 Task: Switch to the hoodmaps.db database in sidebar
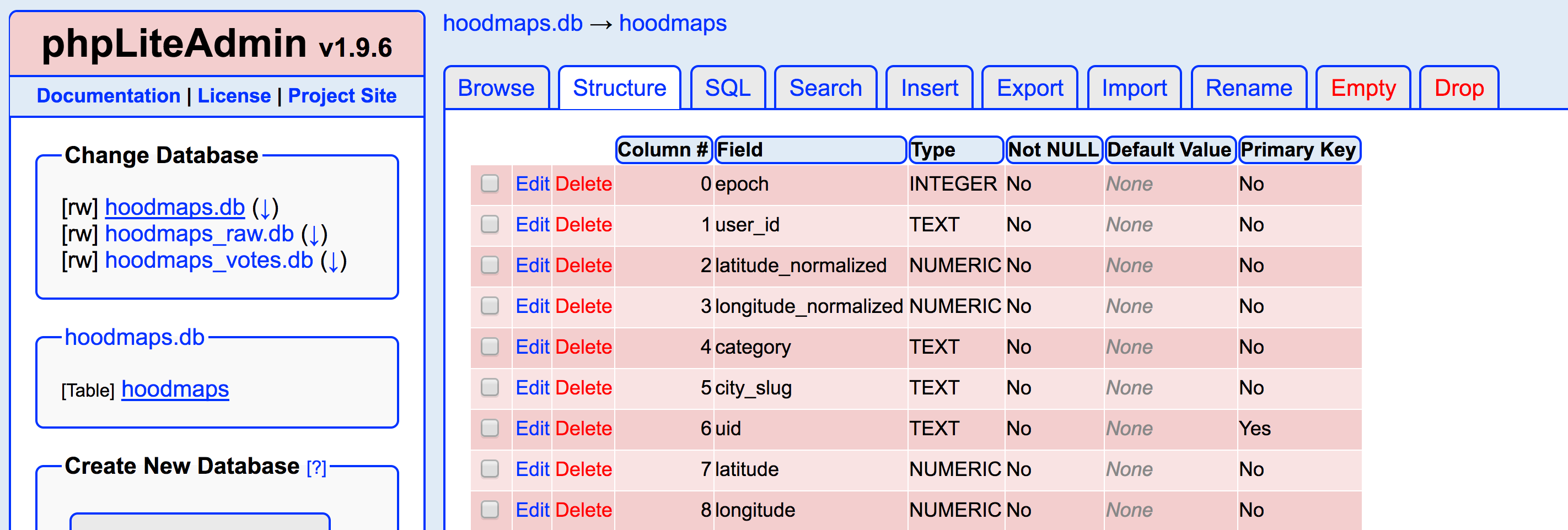(x=175, y=208)
